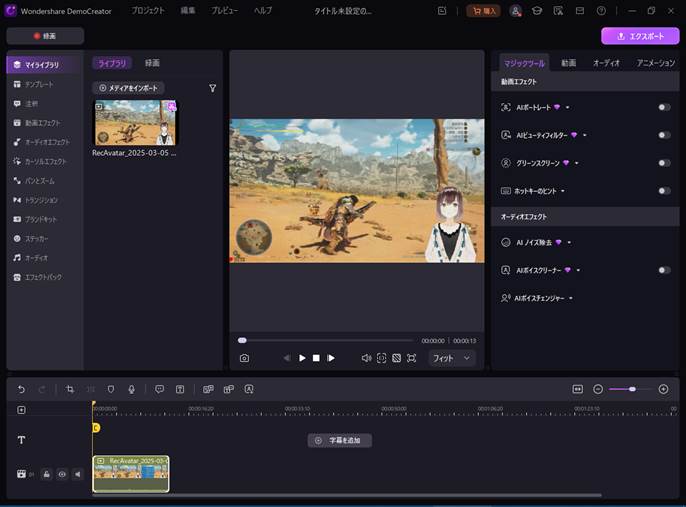Click the timeline zoom in plus button
Image resolution: width=686 pixels, height=507 pixels.
point(663,389)
